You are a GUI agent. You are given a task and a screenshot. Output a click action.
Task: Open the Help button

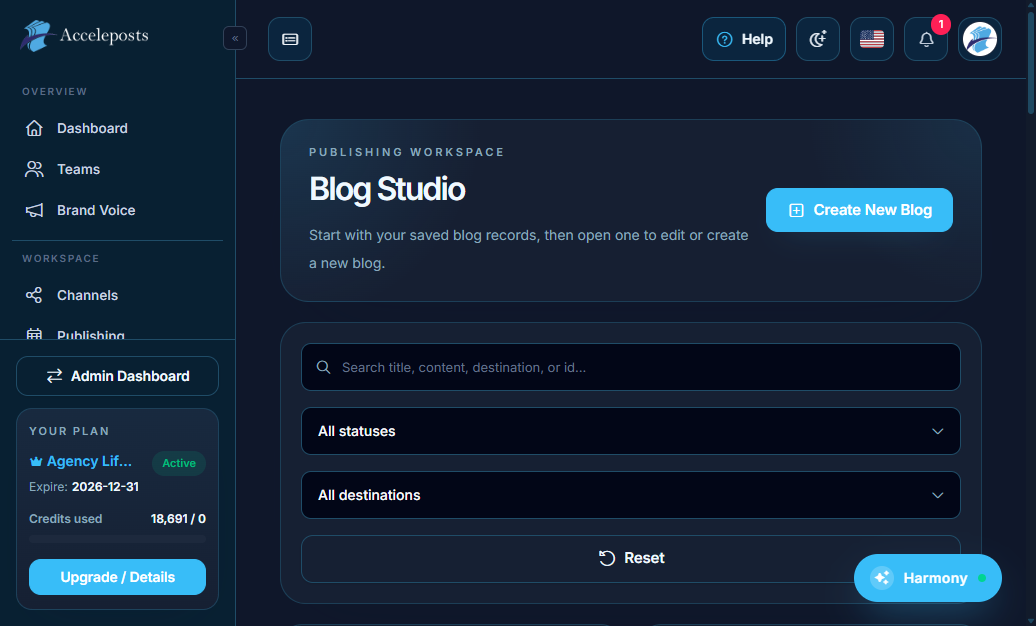click(744, 39)
